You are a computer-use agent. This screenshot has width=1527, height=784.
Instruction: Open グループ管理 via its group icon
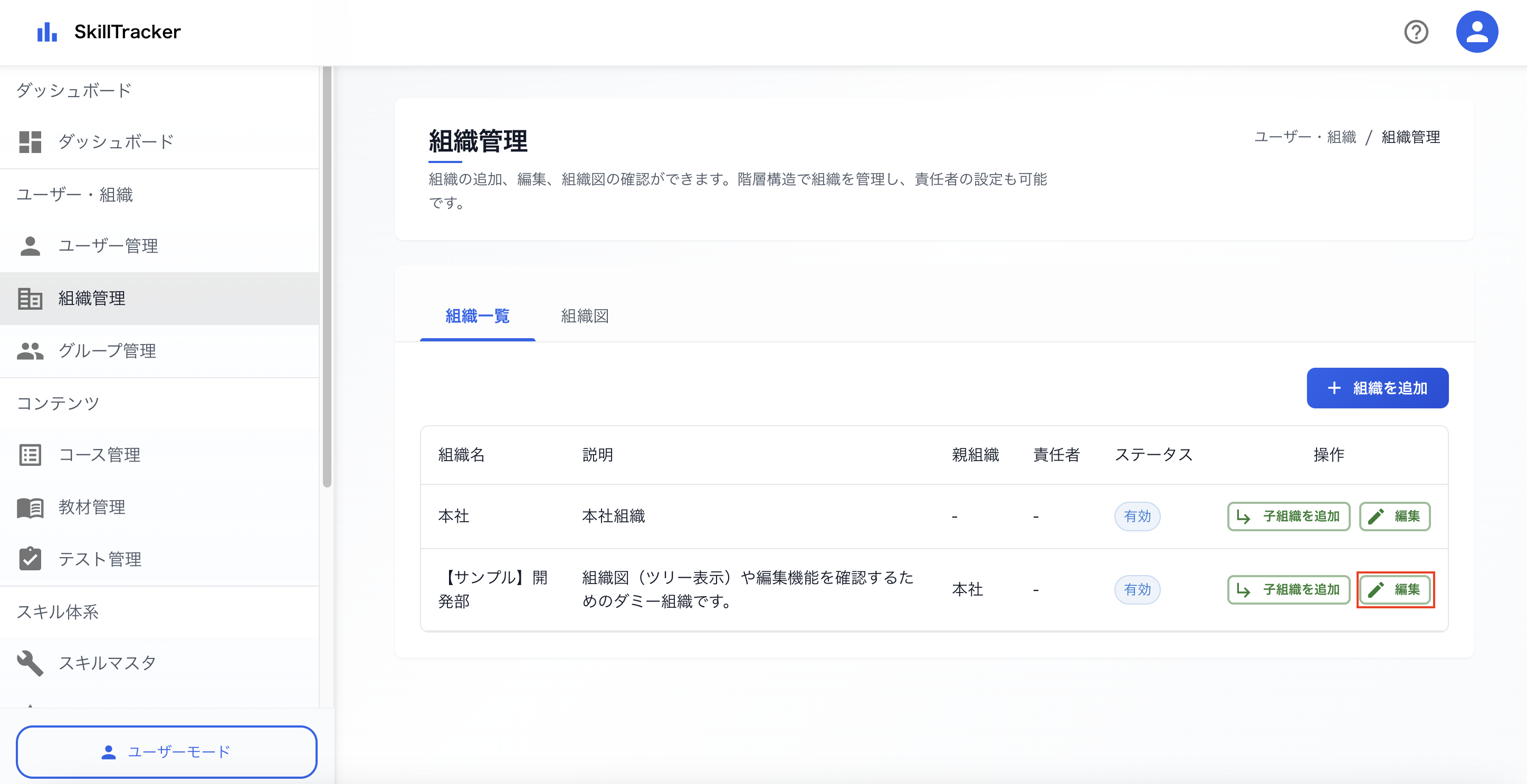30,350
